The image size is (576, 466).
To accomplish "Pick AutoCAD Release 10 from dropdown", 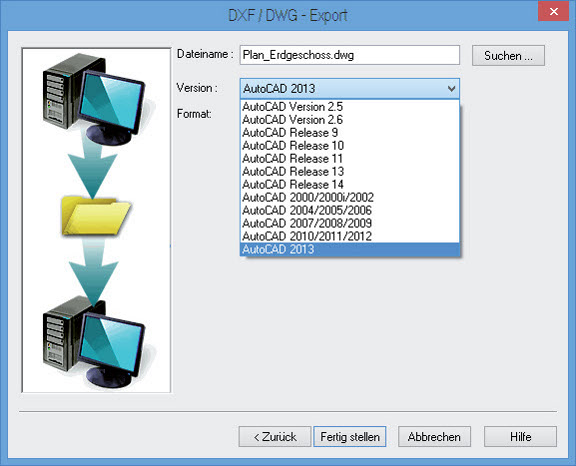I will click(x=350, y=146).
